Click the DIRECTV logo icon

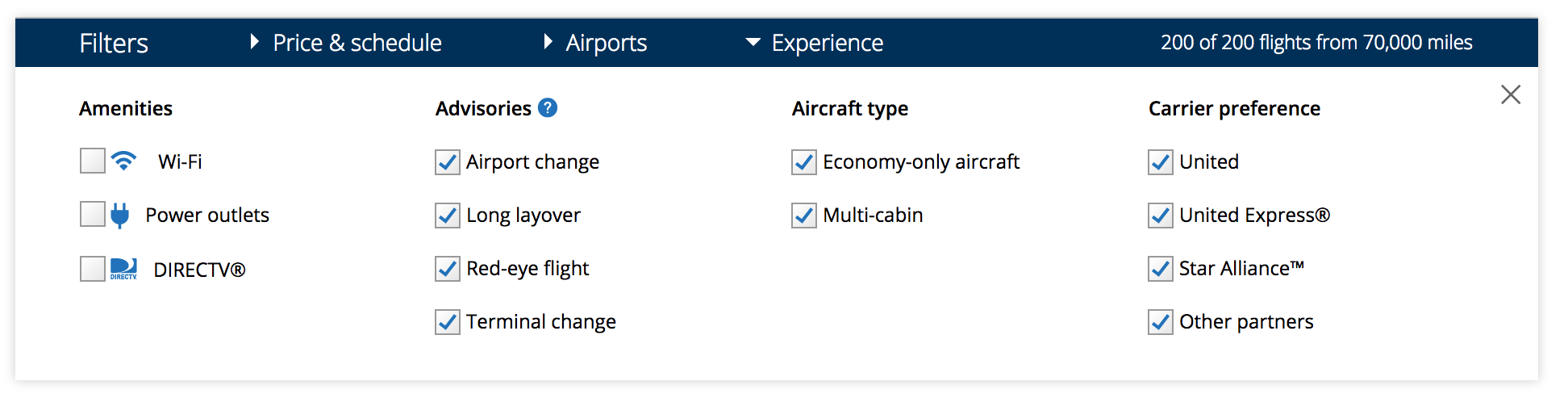[123, 269]
